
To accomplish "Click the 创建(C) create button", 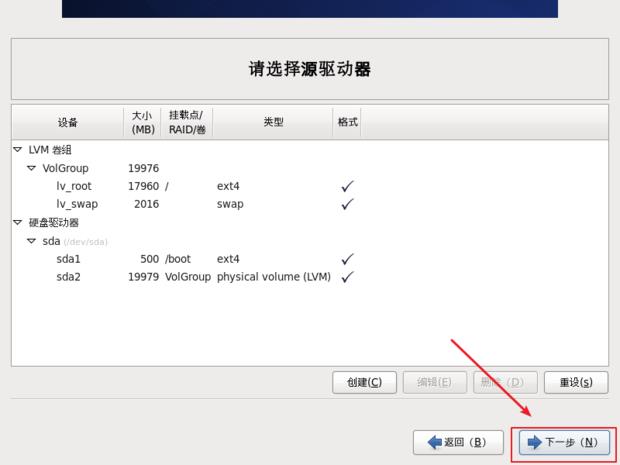I will (x=364, y=382).
